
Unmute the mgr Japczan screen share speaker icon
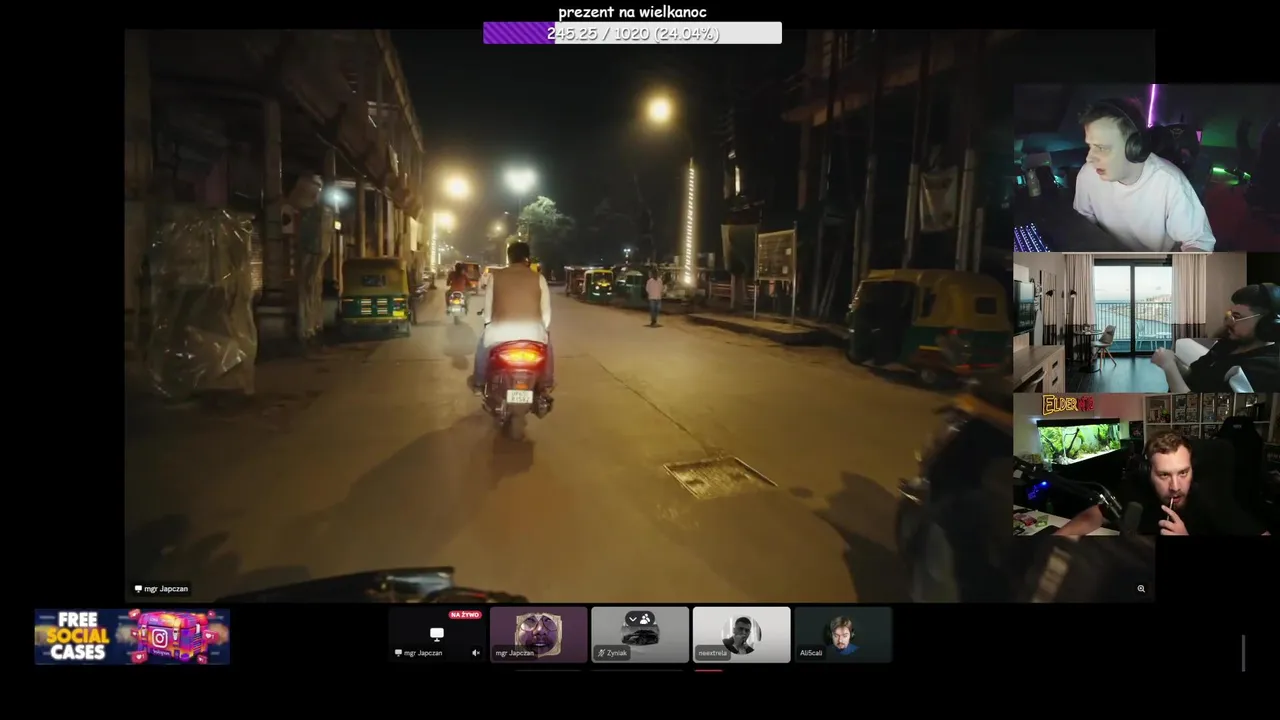click(x=476, y=653)
